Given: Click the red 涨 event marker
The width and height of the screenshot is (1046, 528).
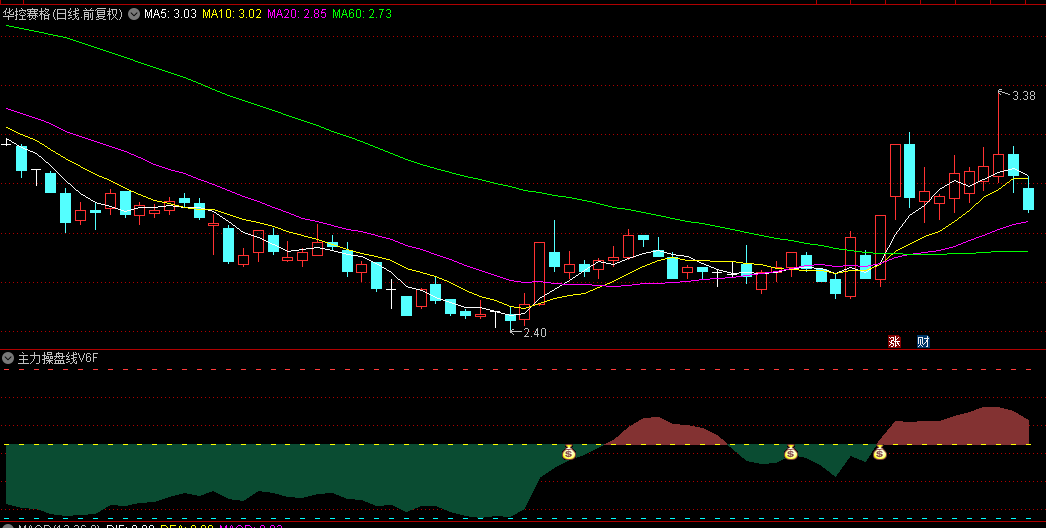Looking at the screenshot, I should (x=894, y=342).
